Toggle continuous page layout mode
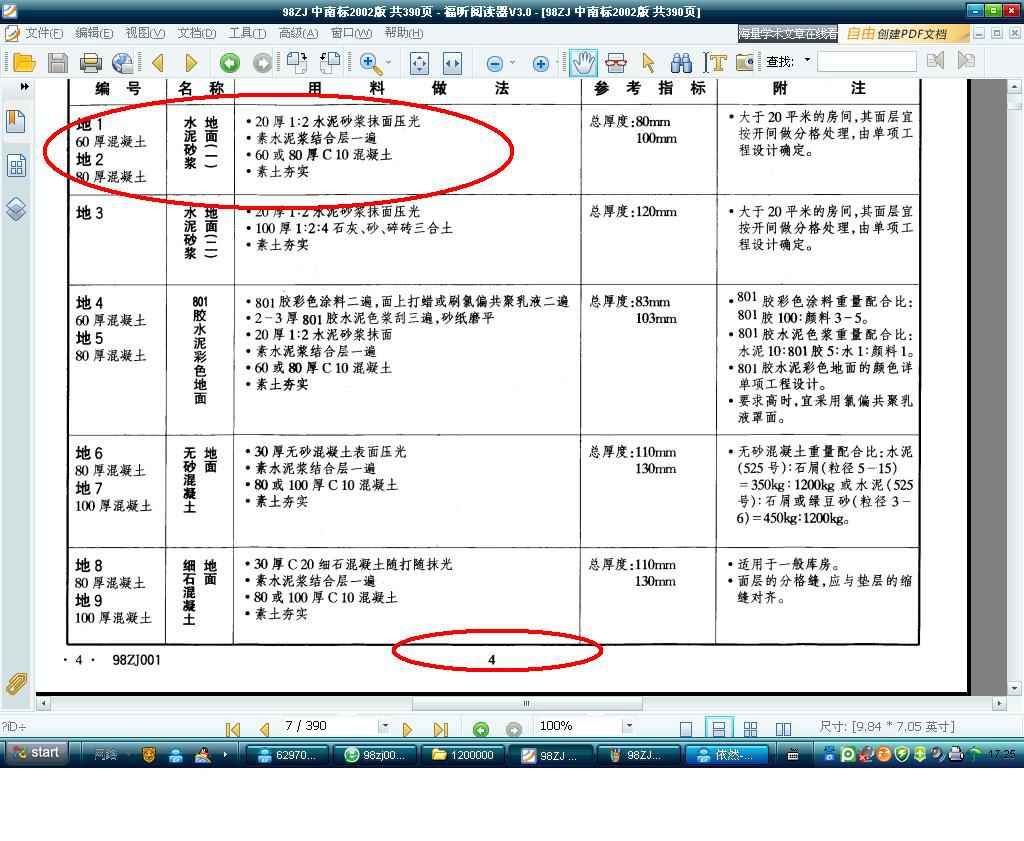1024x841 pixels. [x=717, y=728]
